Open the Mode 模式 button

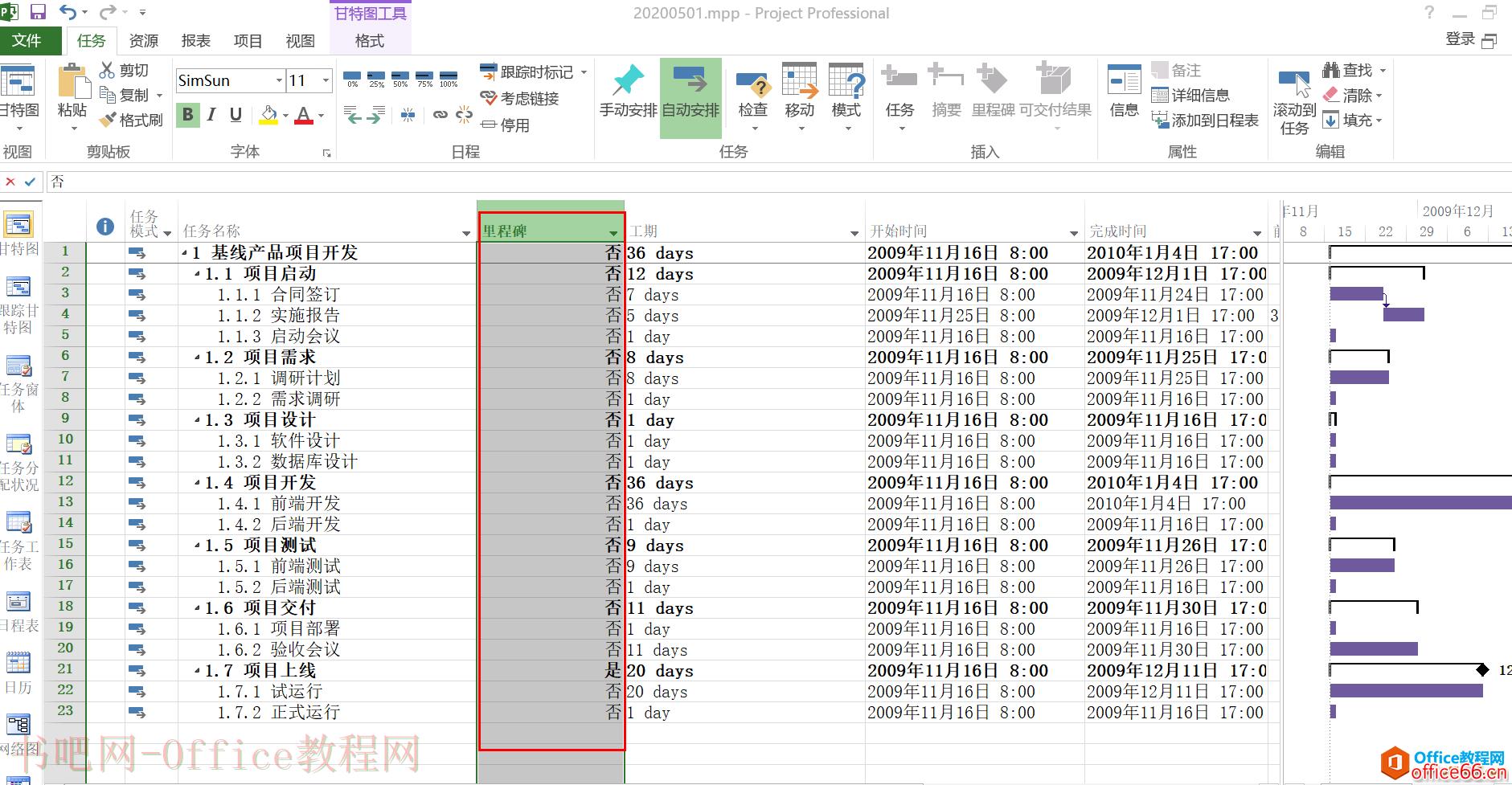click(x=846, y=95)
